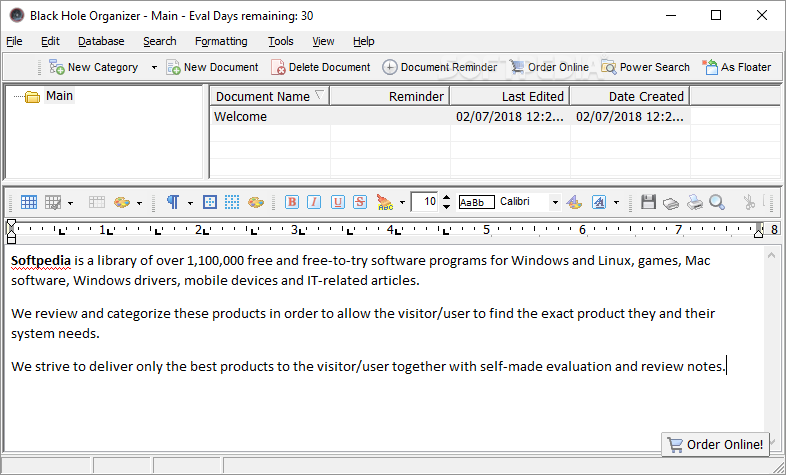Open dropdown beside table checkmark icon

point(70,203)
